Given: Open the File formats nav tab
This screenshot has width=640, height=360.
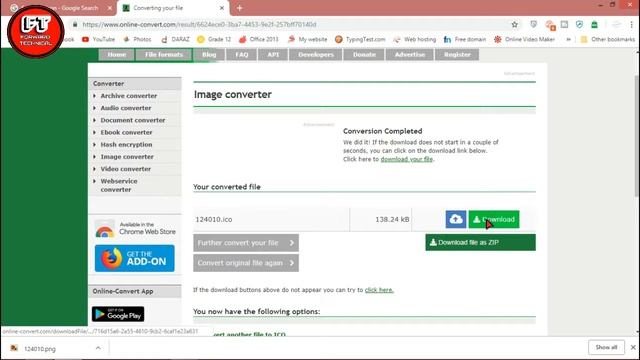Looking at the screenshot, I should click(x=164, y=54).
